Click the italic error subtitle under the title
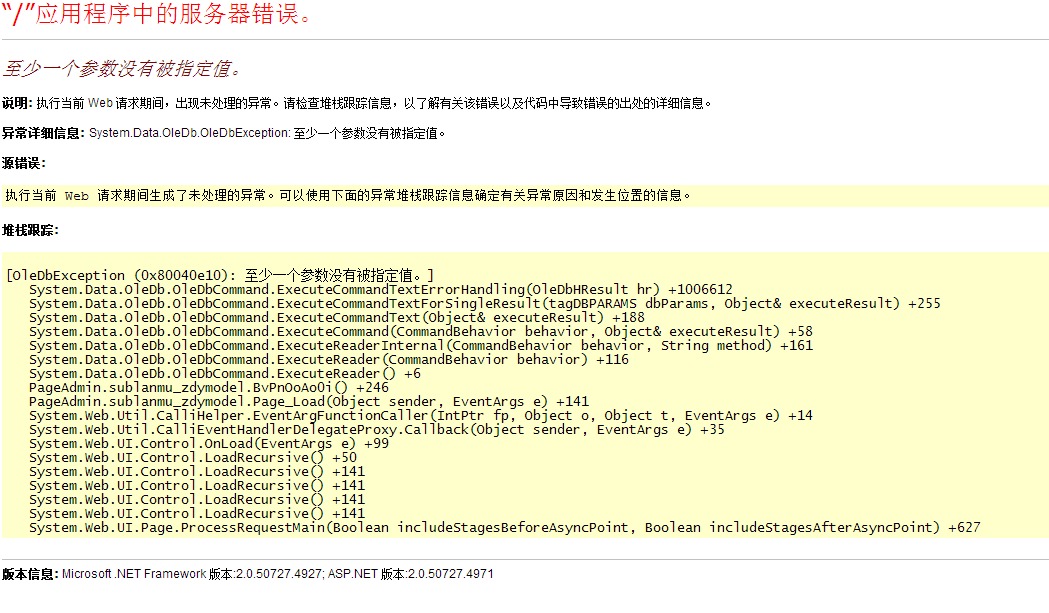The width and height of the screenshot is (1049, 613). [122, 69]
